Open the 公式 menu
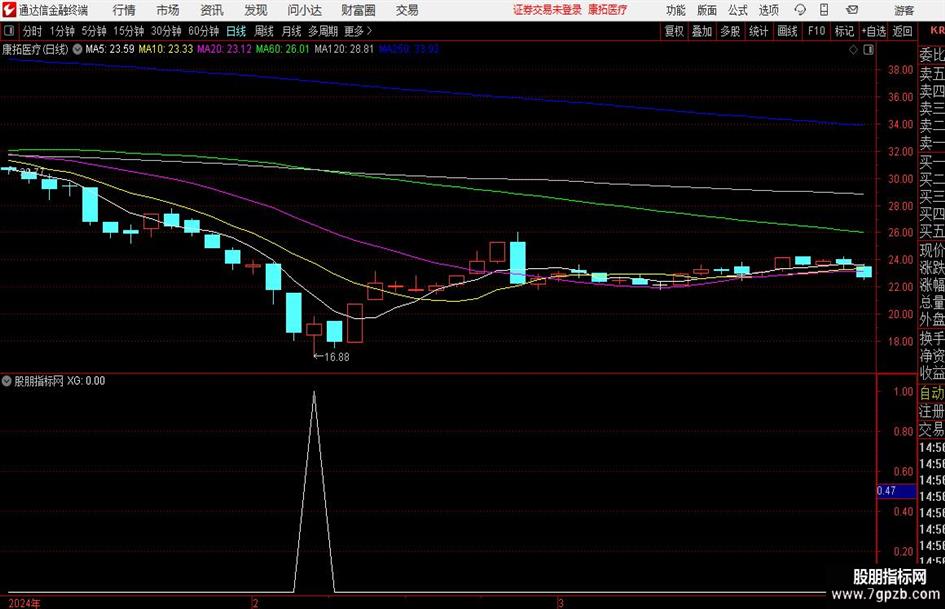This screenshot has height=609, width=945. coord(738,10)
